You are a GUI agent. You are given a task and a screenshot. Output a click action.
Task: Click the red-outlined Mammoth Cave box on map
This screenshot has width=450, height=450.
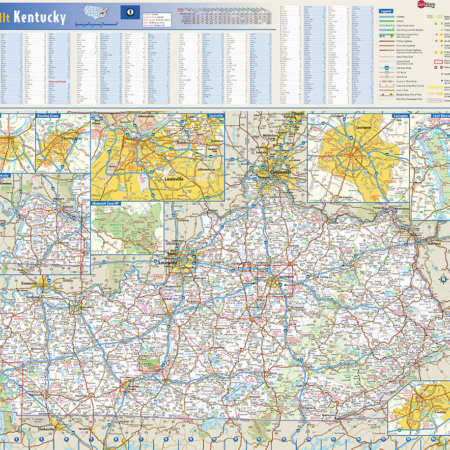(x=150, y=364)
